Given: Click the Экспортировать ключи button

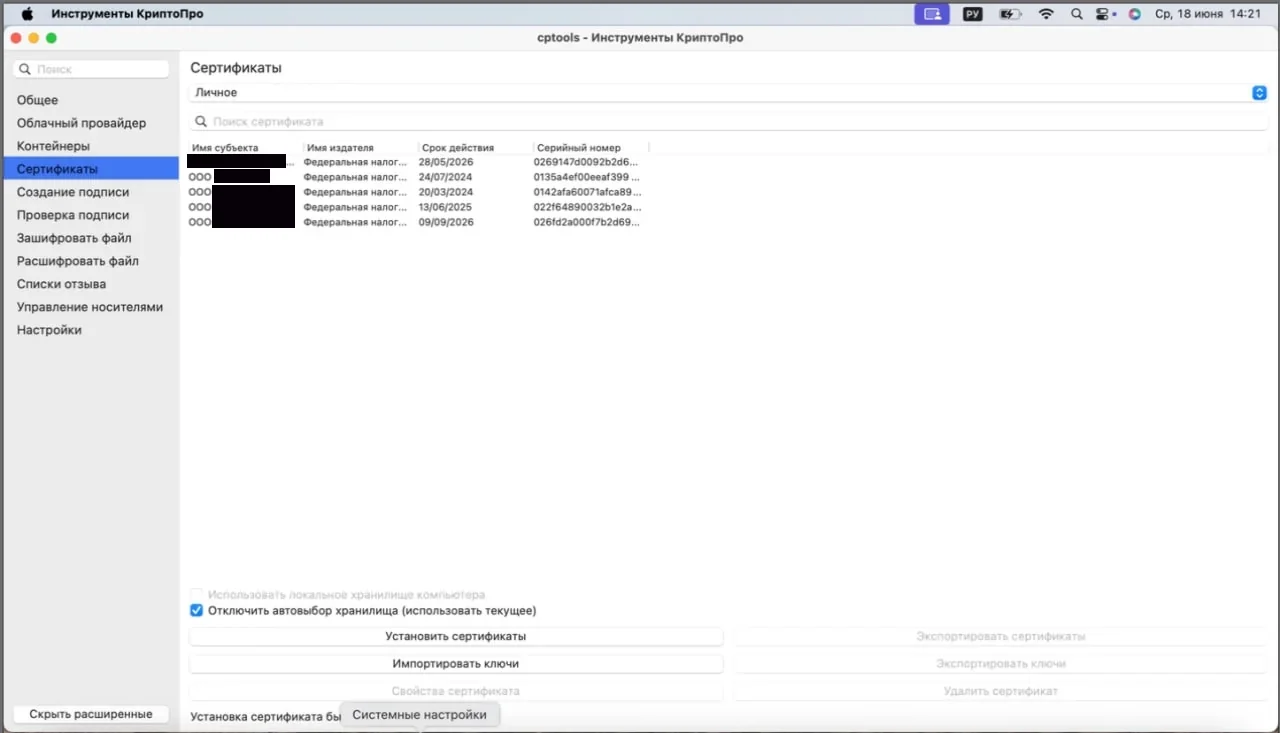Looking at the screenshot, I should coord(1001,663).
